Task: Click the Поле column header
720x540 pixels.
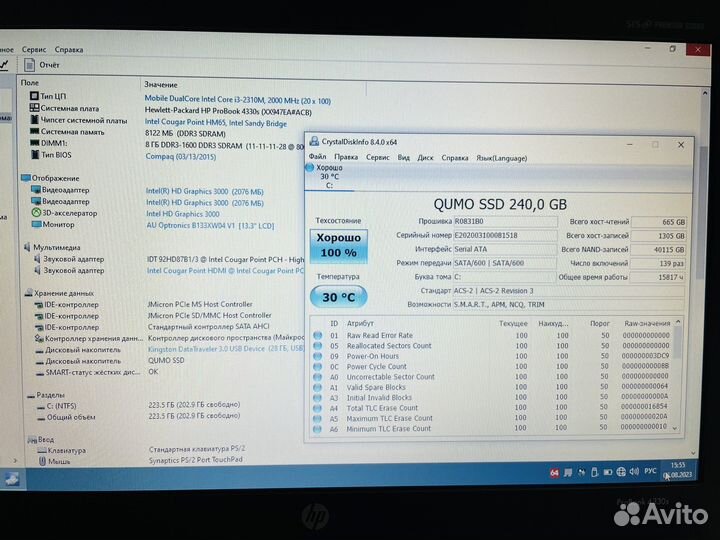Action: [30, 83]
